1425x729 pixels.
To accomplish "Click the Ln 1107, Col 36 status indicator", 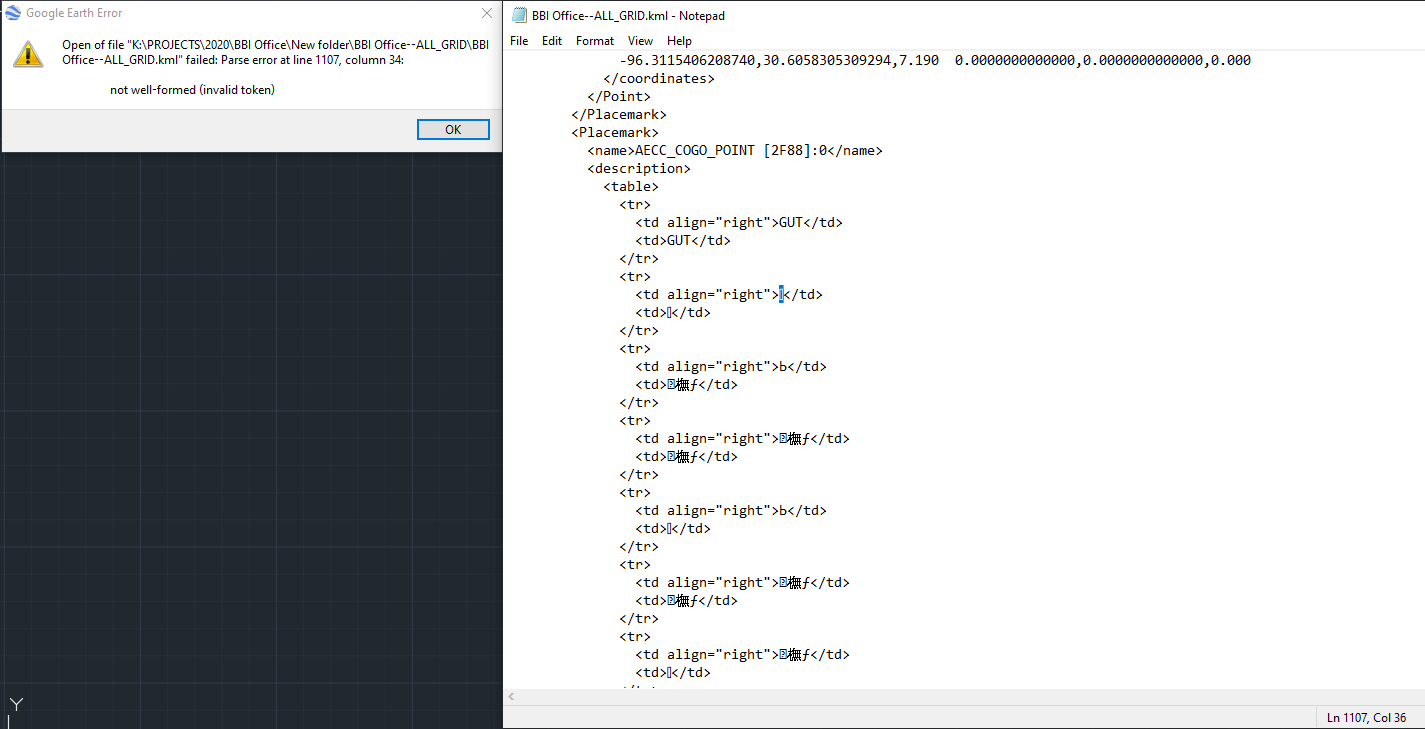I will 1366,717.
